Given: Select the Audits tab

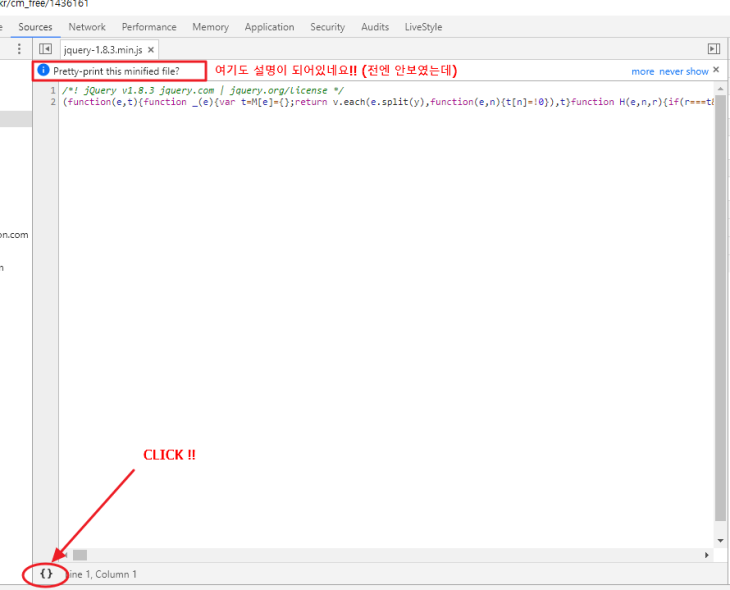Looking at the screenshot, I should click(x=375, y=27).
